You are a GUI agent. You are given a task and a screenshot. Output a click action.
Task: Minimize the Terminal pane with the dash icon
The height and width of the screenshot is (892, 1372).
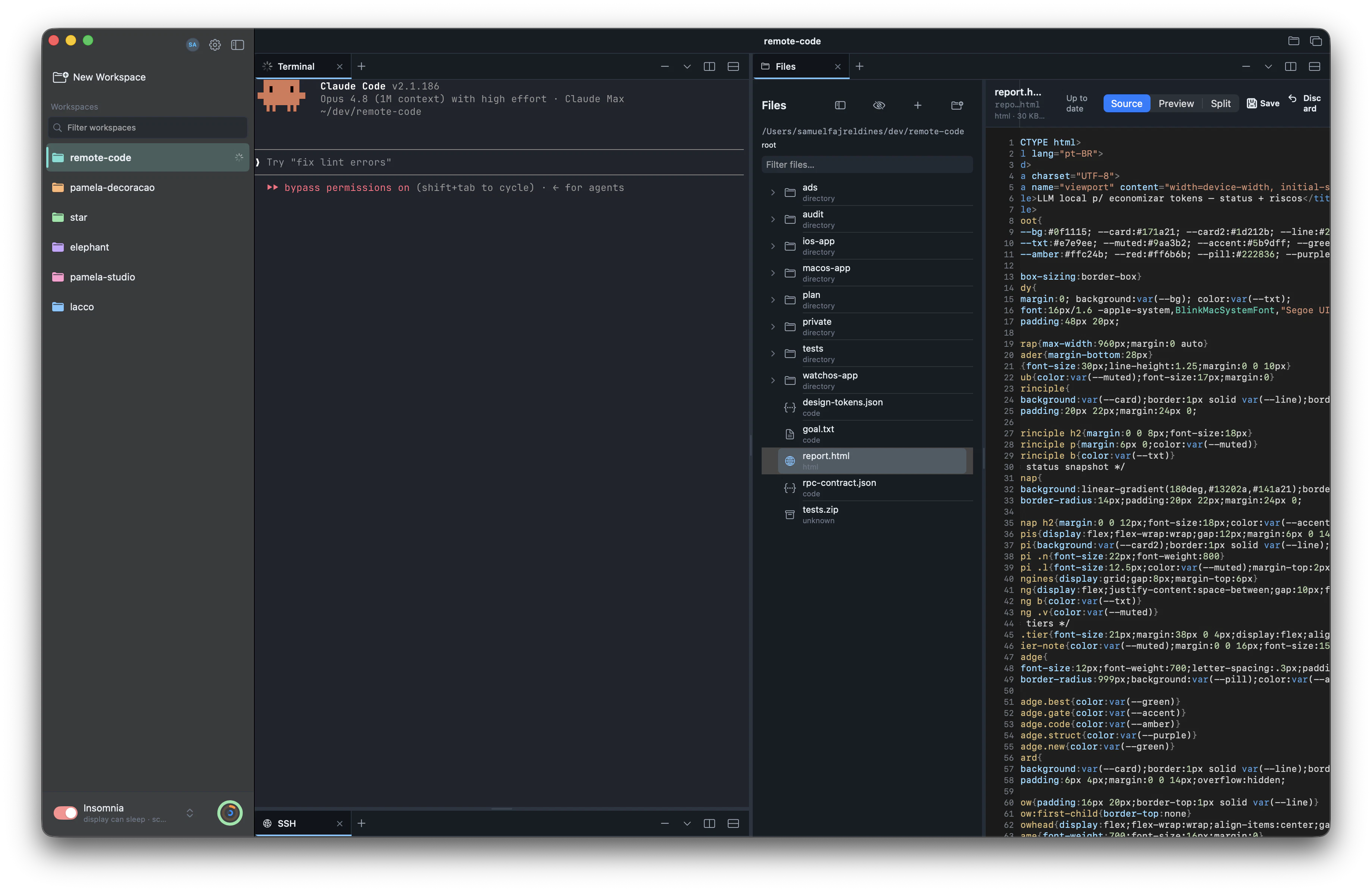click(x=665, y=66)
